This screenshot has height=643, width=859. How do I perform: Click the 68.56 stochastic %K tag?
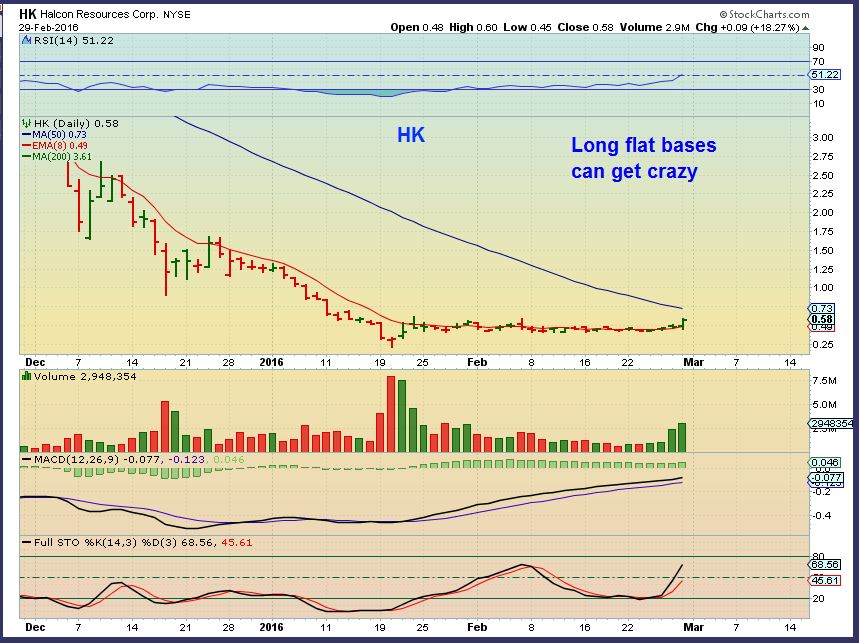click(x=824, y=565)
